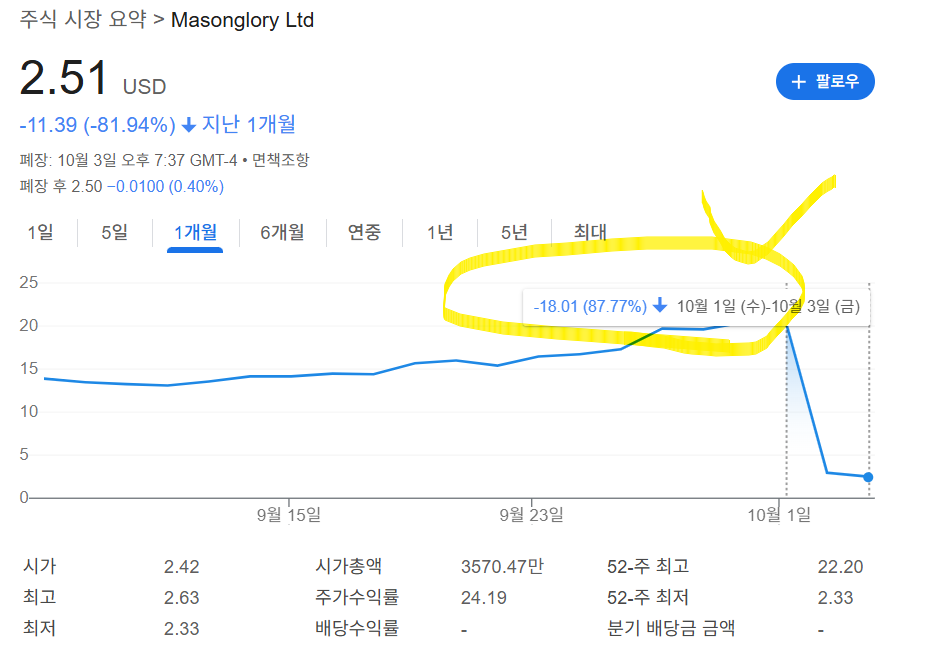The image size is (936, 654).
Task: Select the active 1개월 tab
Action: tap(195, 232)
